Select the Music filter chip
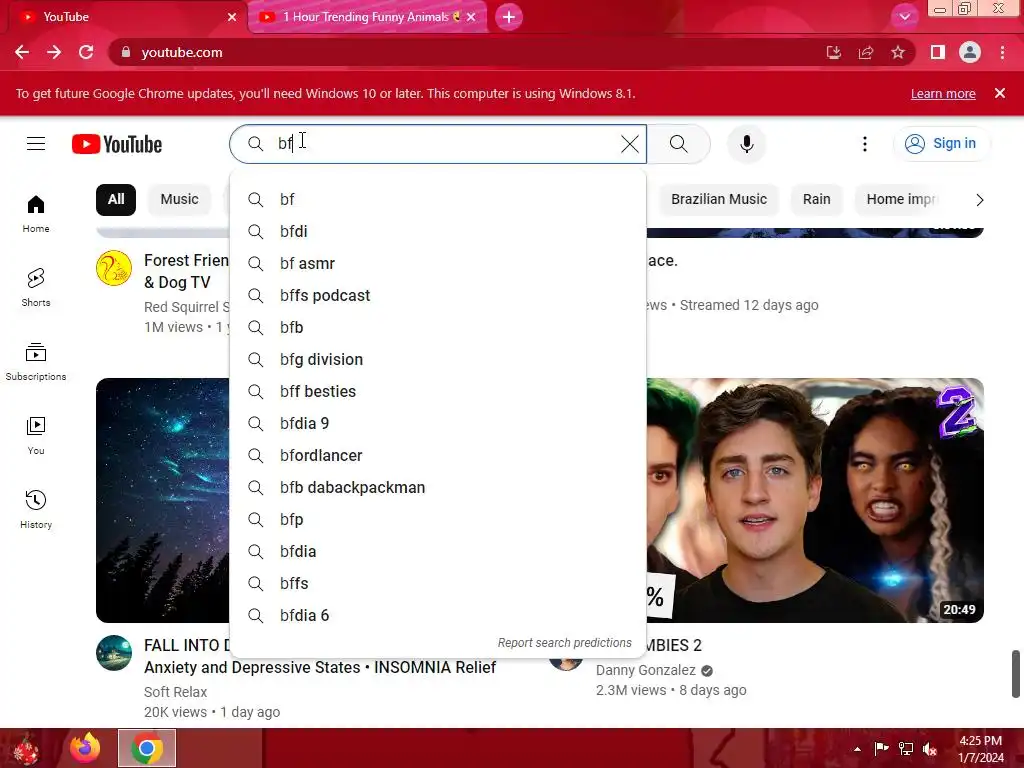This screenshot has height=768, width=1024. (x=180, y=199)
